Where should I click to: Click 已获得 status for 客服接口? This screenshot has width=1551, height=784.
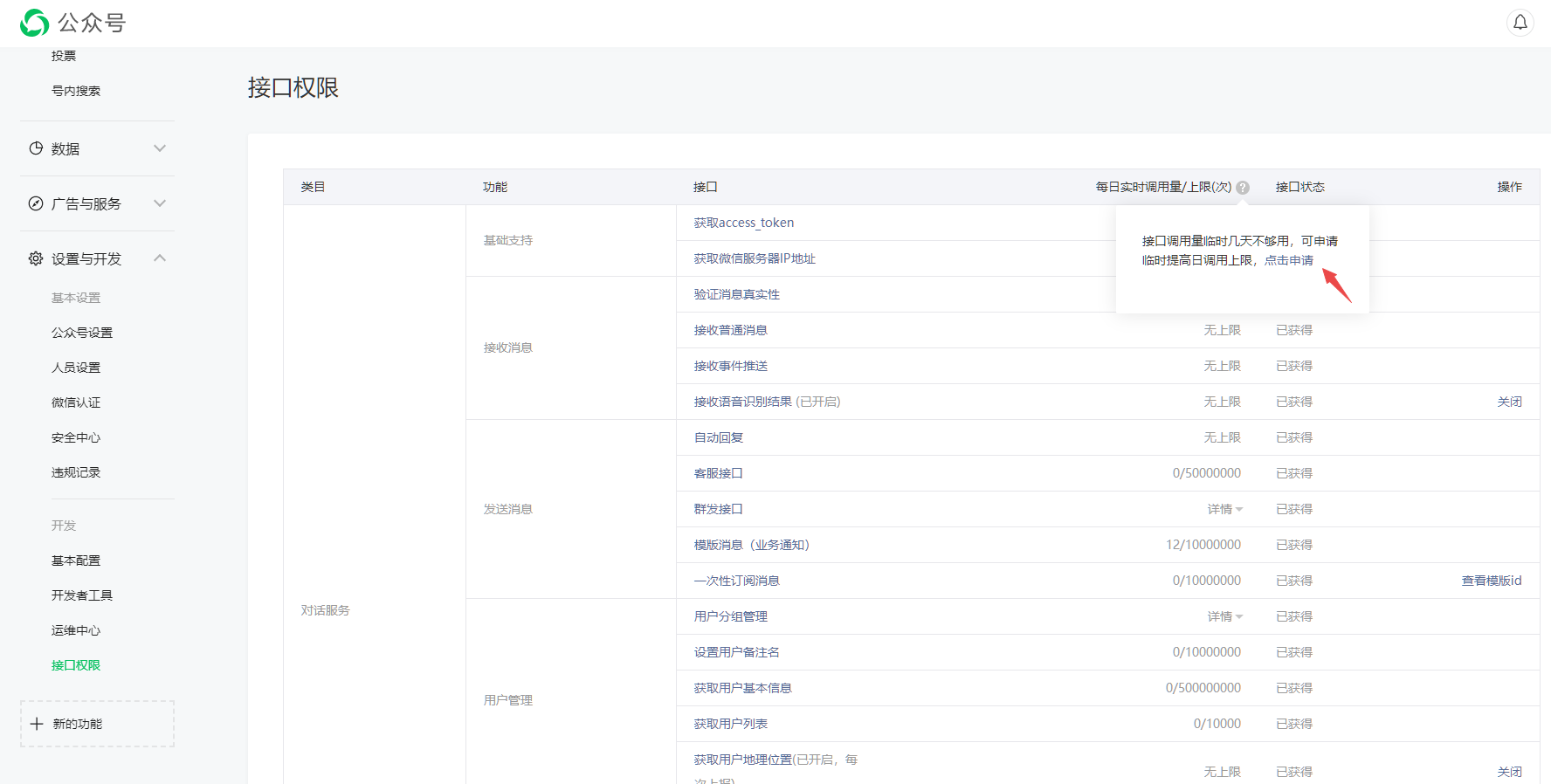pos(1294,473)
